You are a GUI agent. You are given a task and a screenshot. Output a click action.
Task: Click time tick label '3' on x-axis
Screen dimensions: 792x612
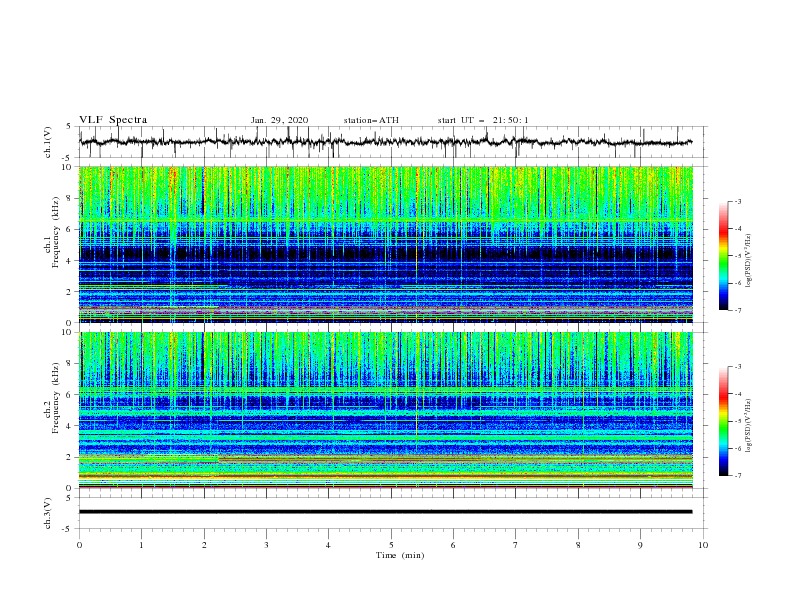click(x=266, y=545)
